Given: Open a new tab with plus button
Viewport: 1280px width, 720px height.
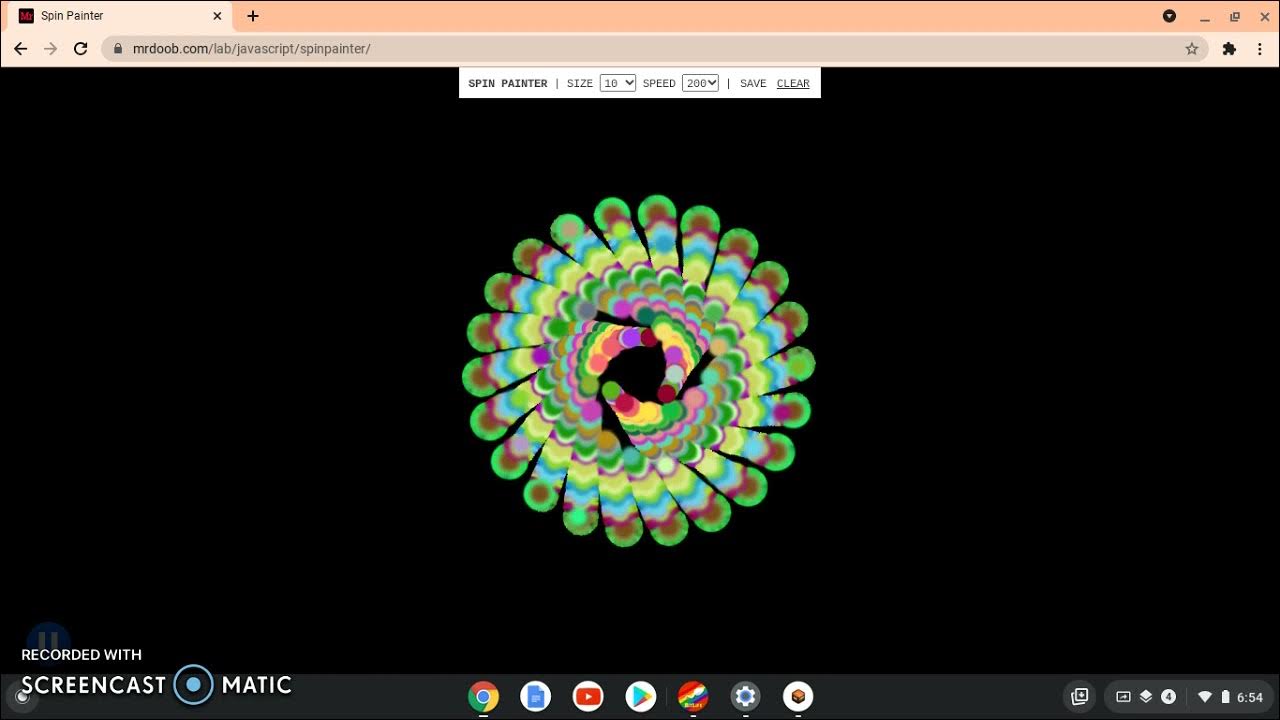Looking at the screenshot, I should point(253,16).
